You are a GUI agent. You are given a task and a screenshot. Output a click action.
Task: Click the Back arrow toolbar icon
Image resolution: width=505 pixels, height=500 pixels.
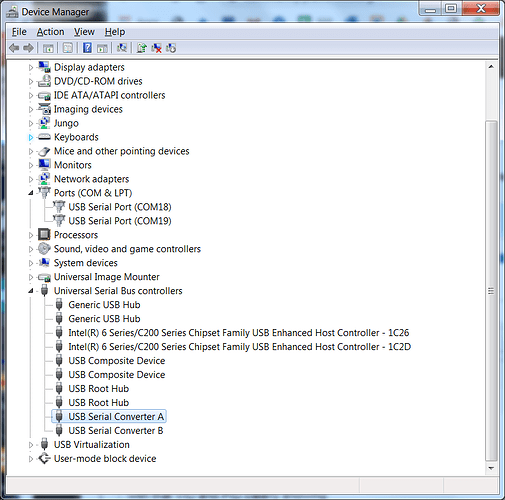coord(14,48)
